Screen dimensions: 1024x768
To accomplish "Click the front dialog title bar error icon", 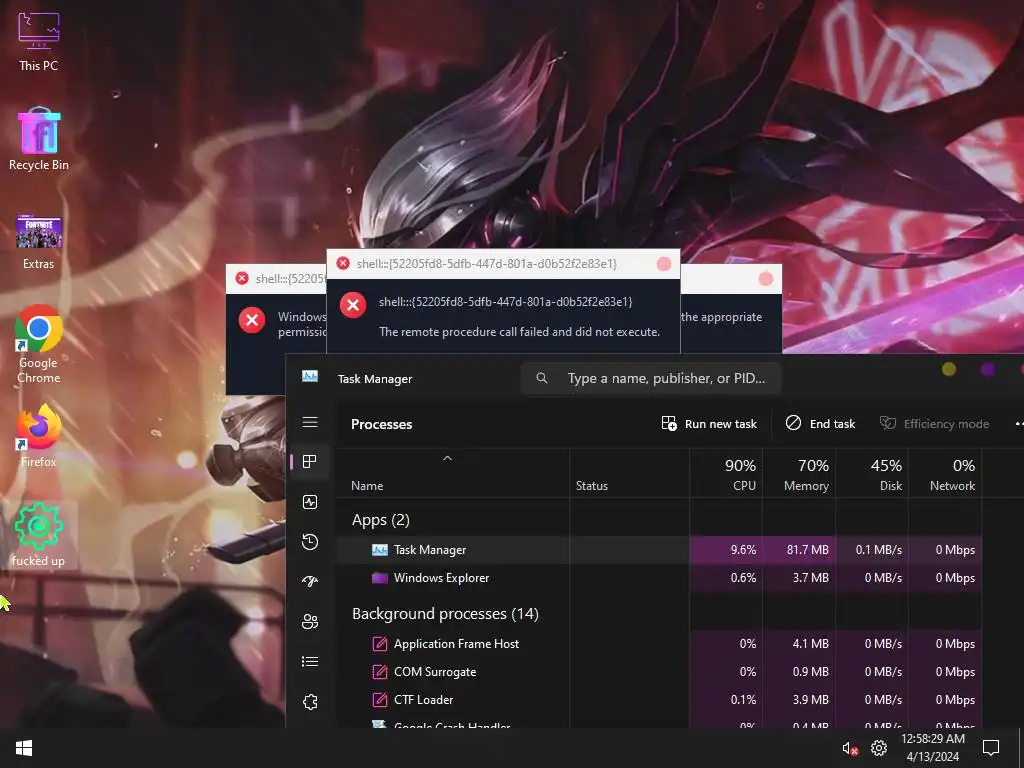I will point(343,263).
